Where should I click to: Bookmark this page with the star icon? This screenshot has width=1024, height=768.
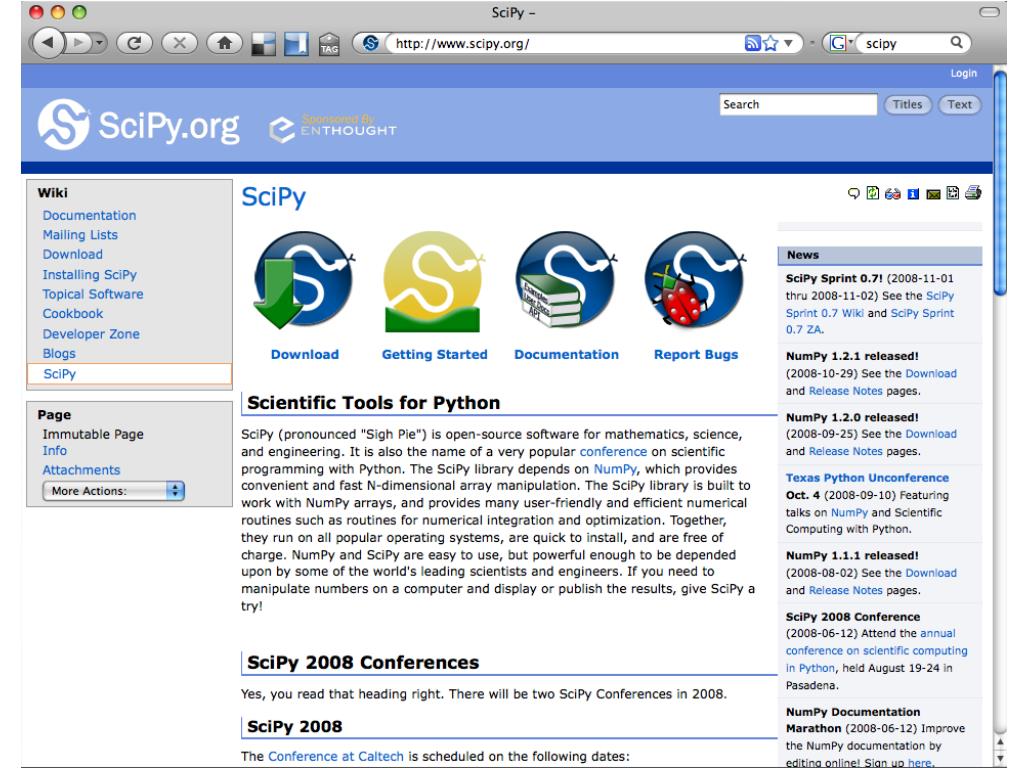[771, 43]
